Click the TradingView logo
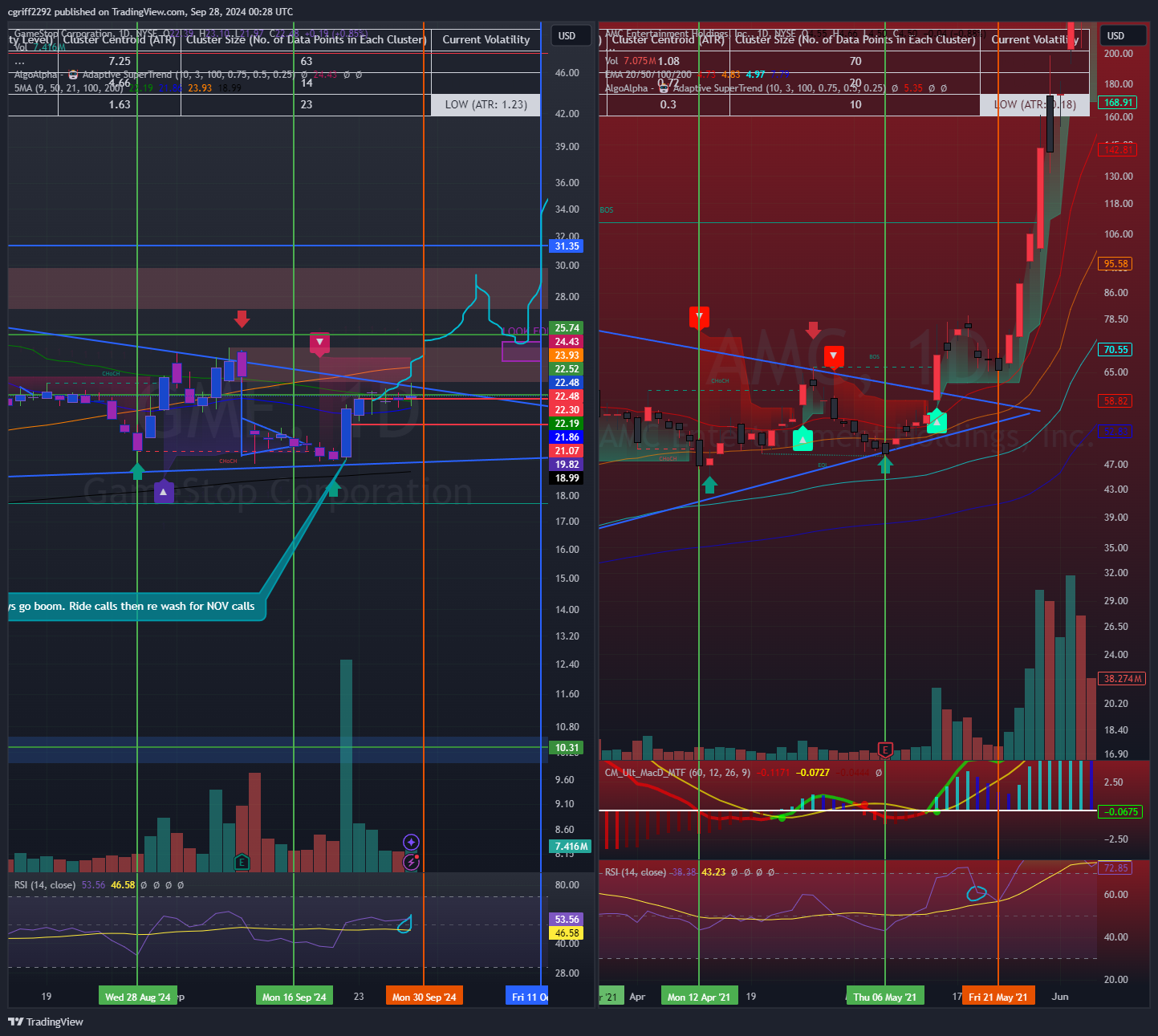 point(46,1022)
